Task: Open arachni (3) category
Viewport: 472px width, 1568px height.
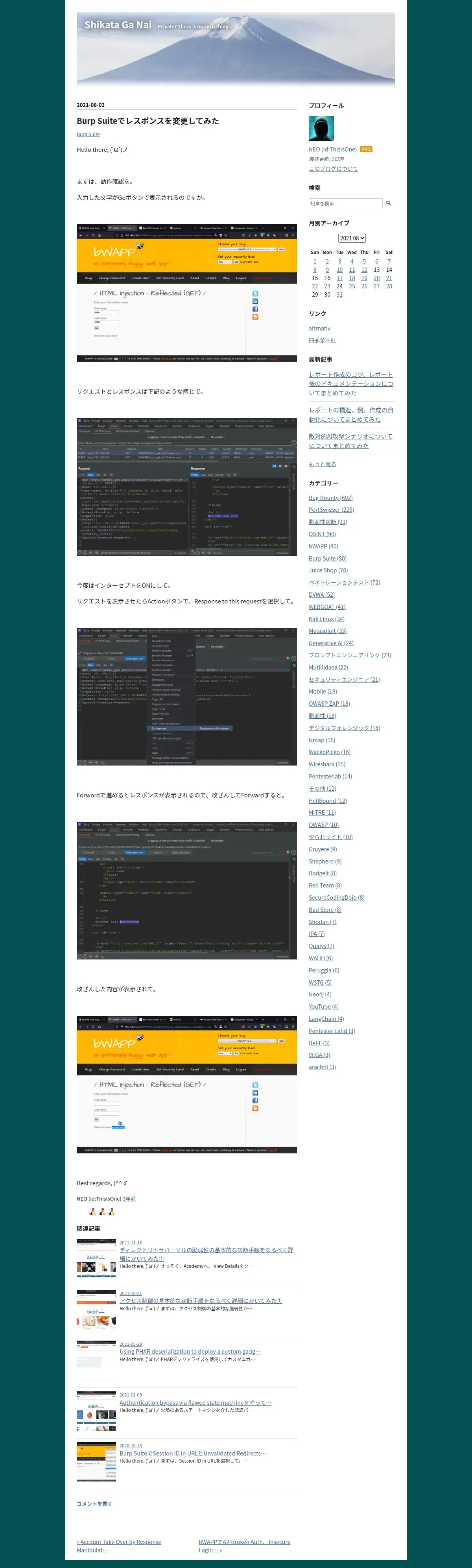Action: (323, 1067)
